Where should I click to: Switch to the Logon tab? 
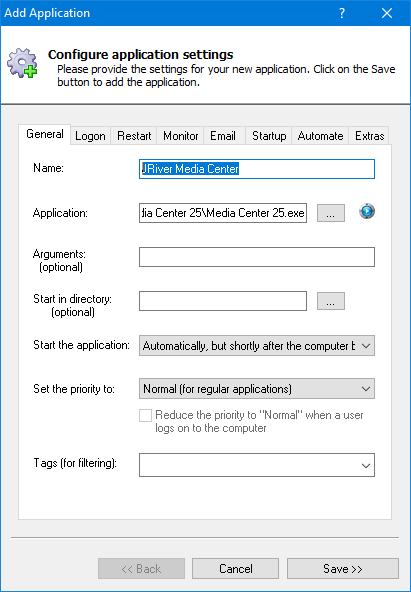click(x=90, y=136)
